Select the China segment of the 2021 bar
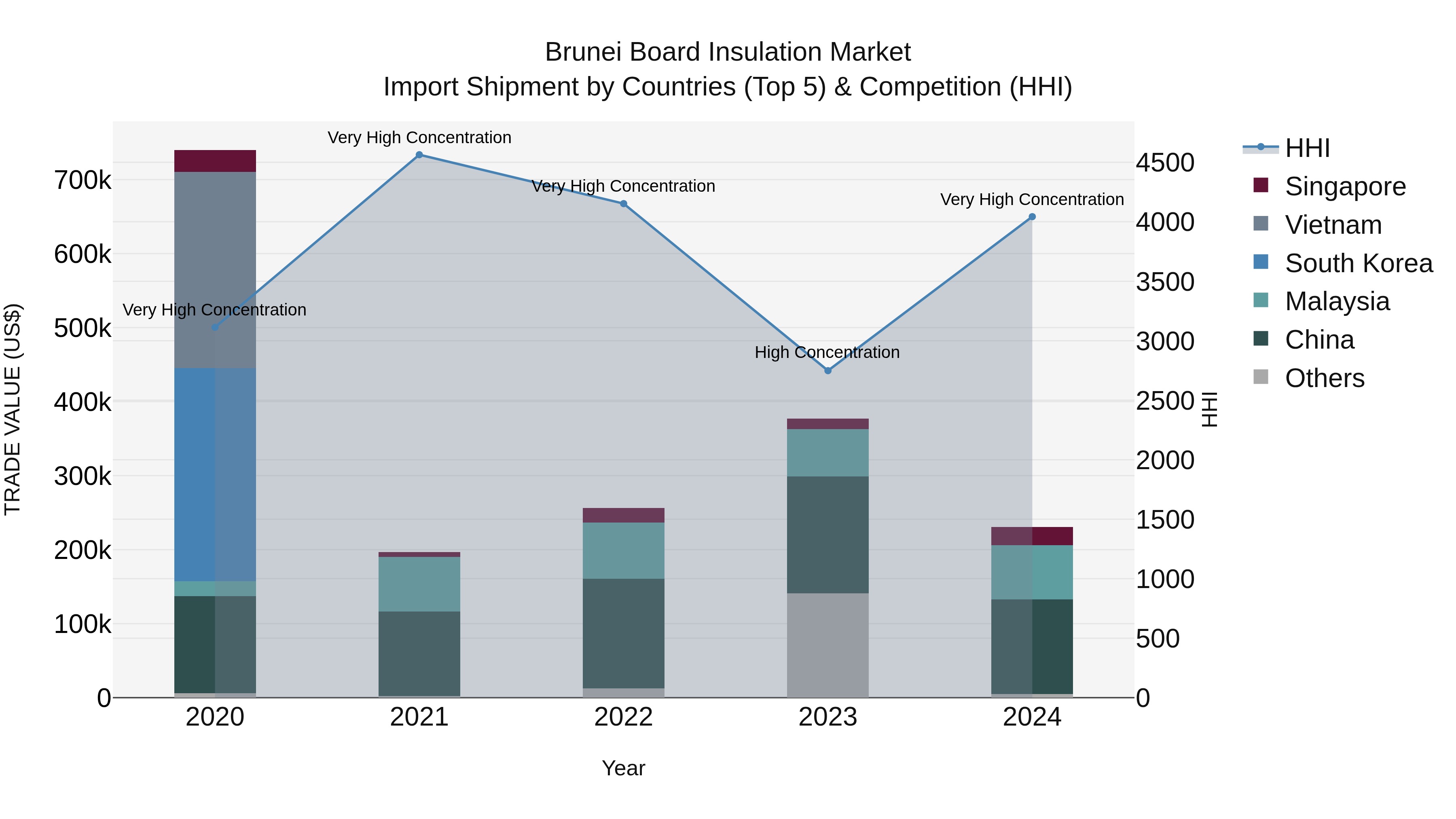Image resolution: width=1456 pixels, height=819 pixels. click(419, 654)
